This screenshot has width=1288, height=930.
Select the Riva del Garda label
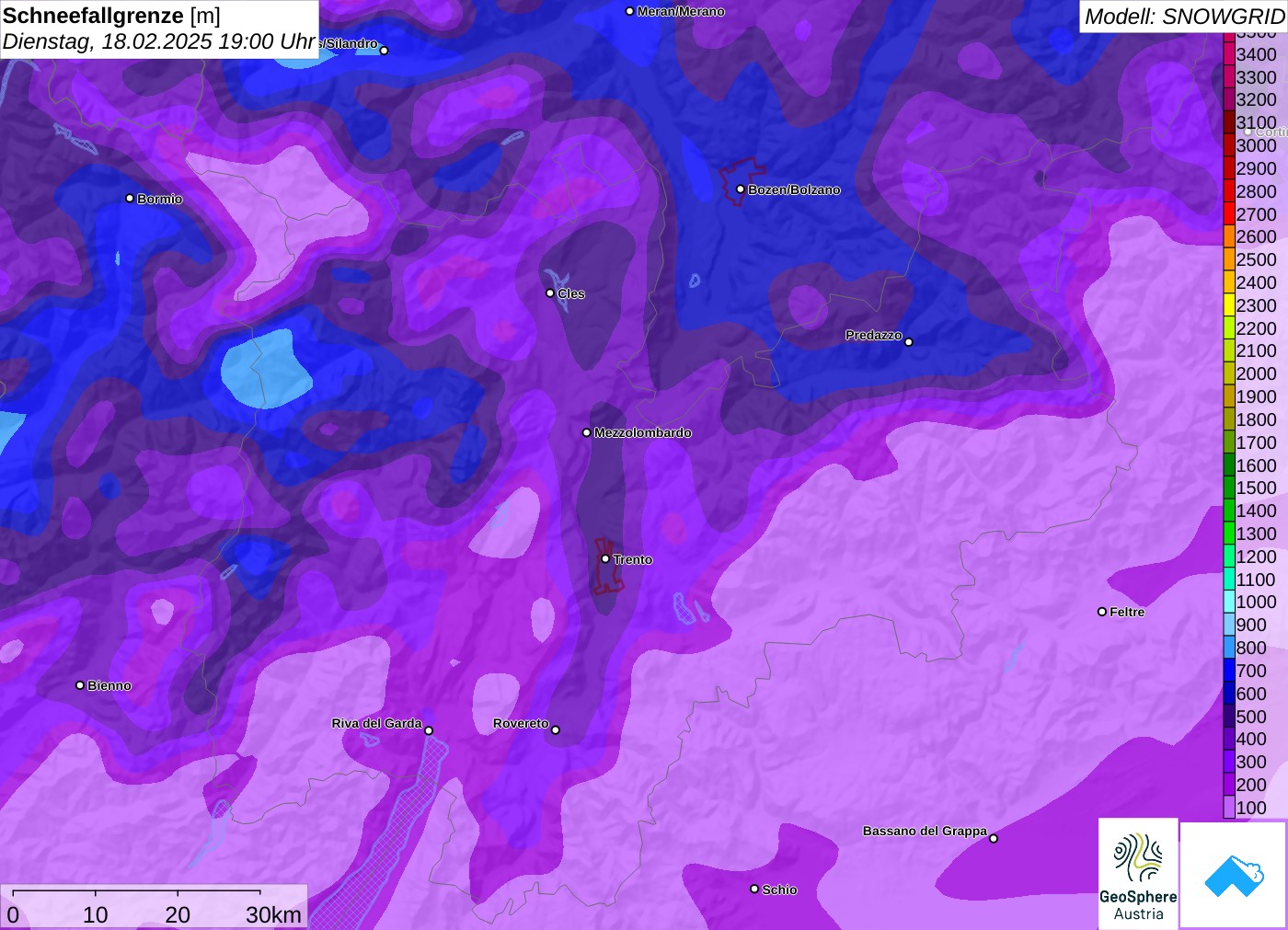[x=376, y=723]
